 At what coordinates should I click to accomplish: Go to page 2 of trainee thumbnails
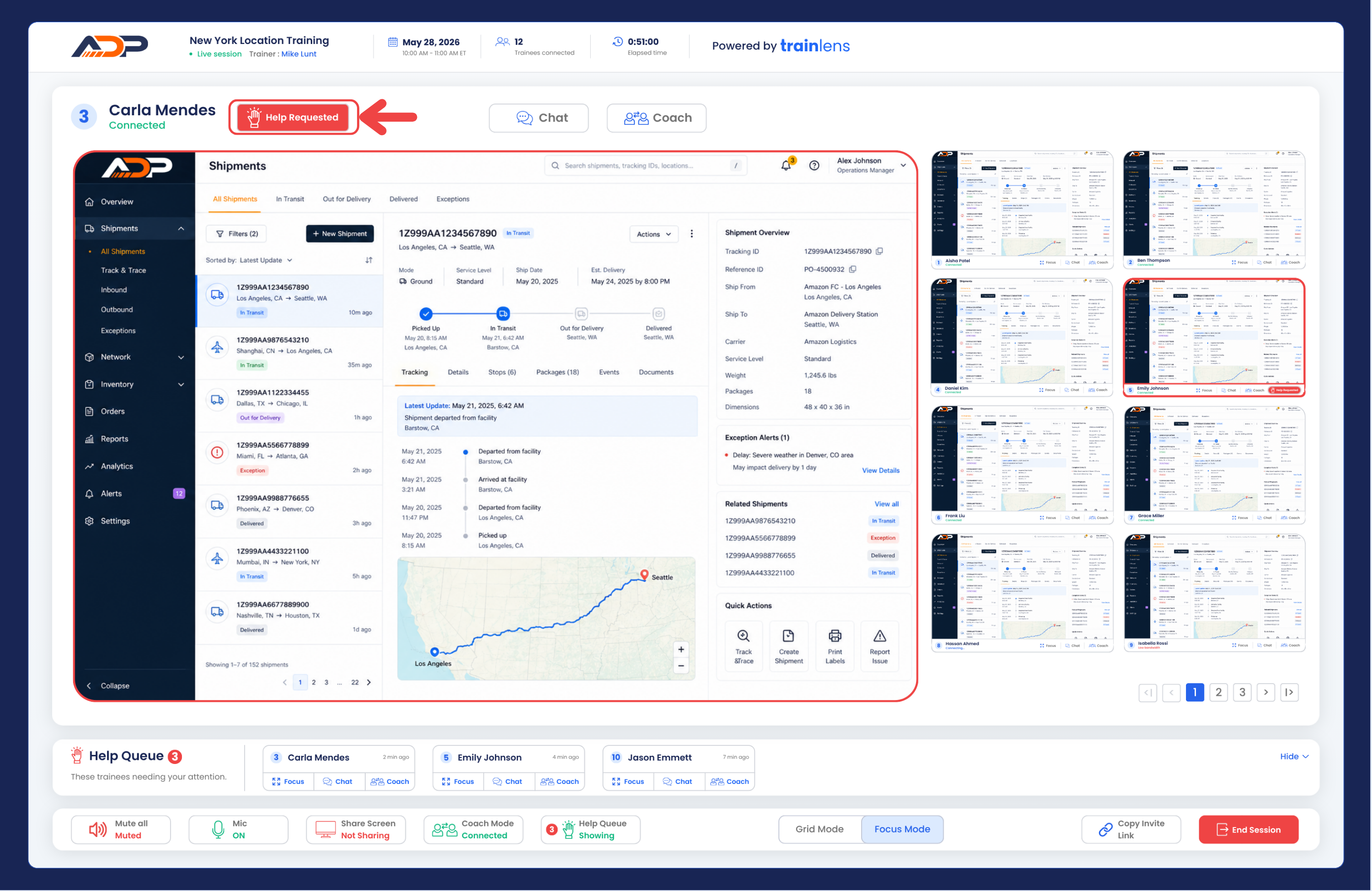[1218, 692]
